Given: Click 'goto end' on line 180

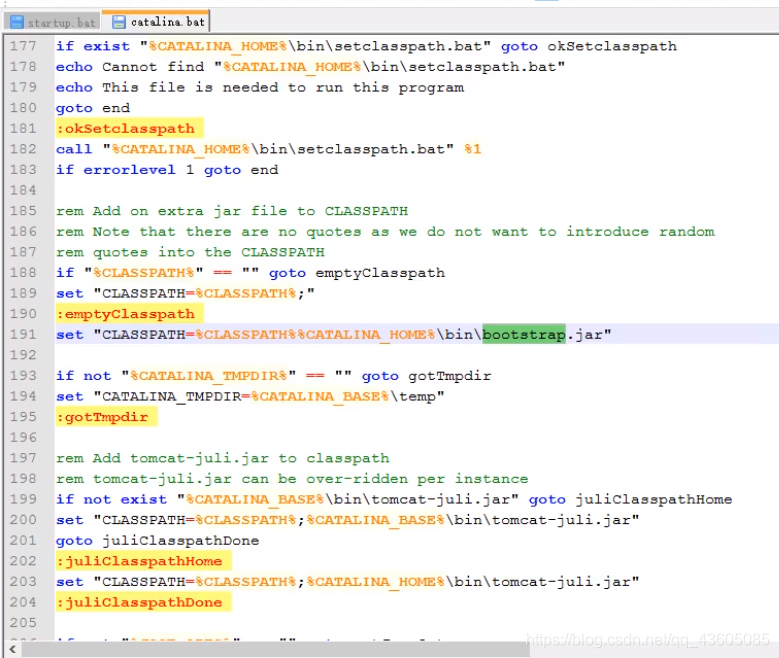Looking at the screenshot, I should coord(93,108).
